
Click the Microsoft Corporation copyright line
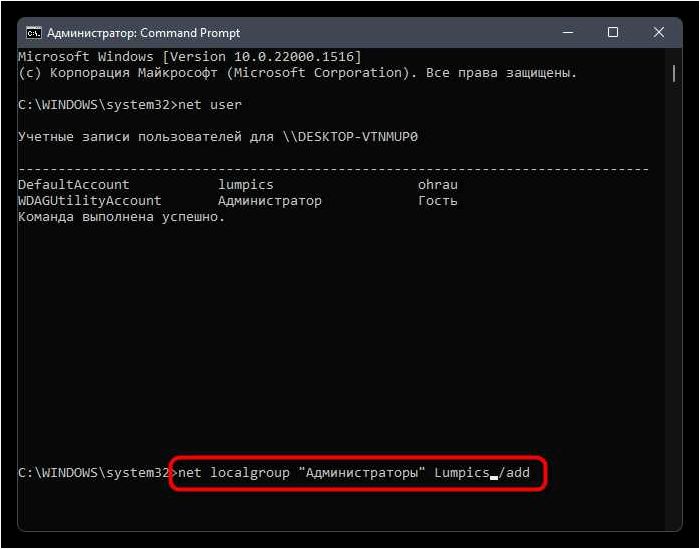coord(297,73)
